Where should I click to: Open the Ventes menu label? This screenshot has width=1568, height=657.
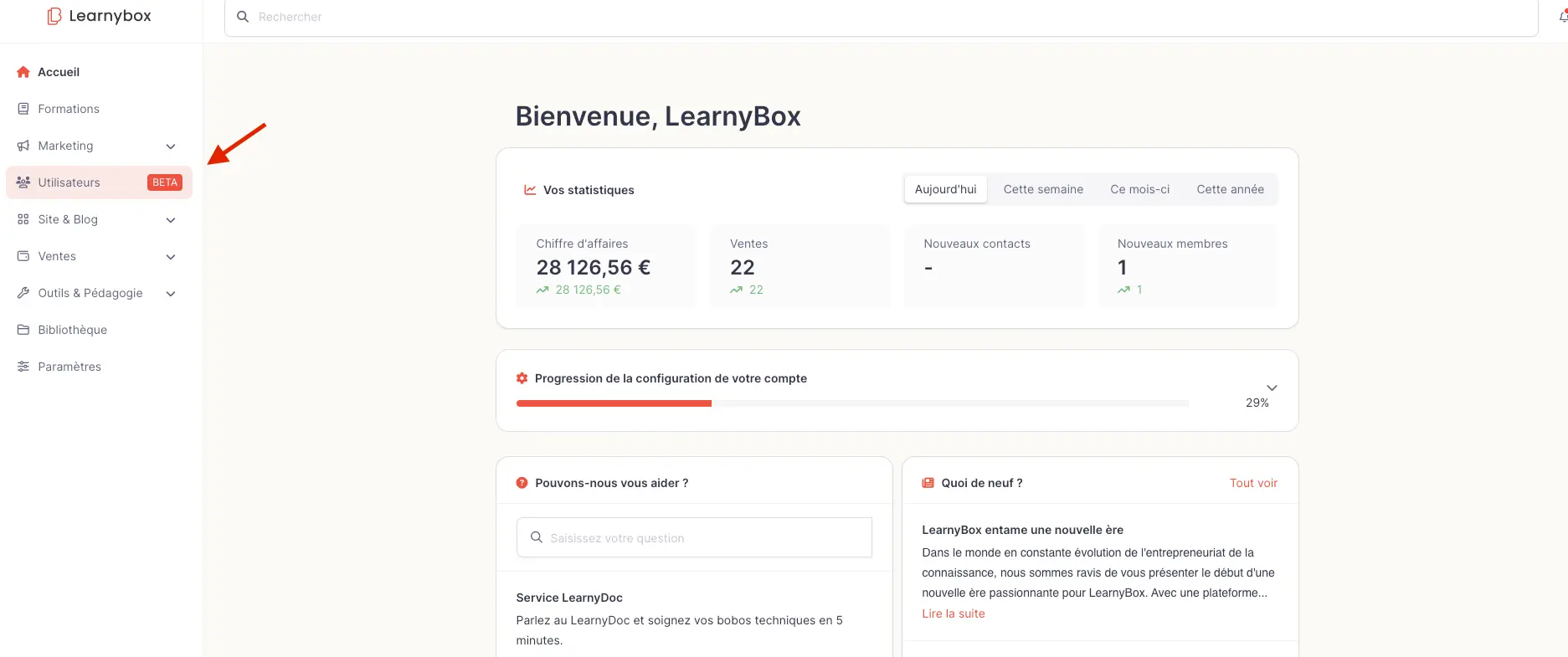pyautogui.click(x=57, y=256)
